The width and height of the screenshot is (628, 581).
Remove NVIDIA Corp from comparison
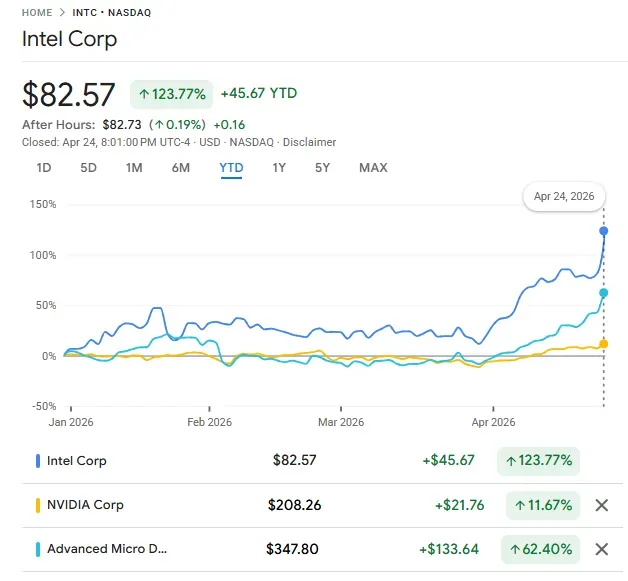(602, 505)
